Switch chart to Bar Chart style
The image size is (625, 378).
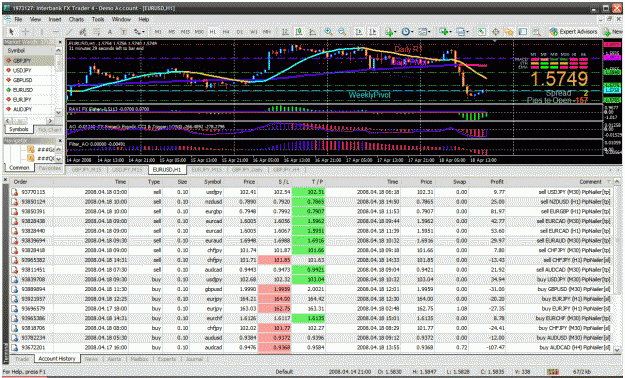click(285, 32)
